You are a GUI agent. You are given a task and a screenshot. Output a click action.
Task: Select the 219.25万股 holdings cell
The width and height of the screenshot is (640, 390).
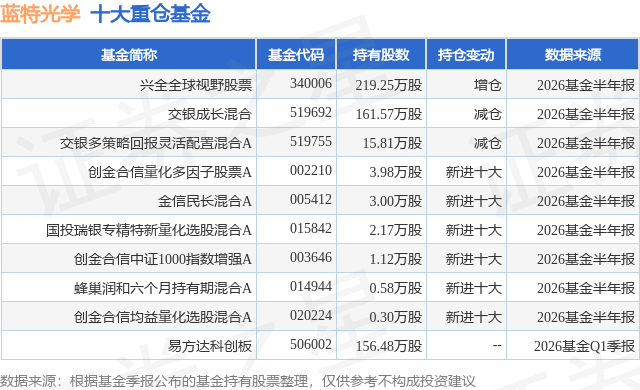coord(389,85)
